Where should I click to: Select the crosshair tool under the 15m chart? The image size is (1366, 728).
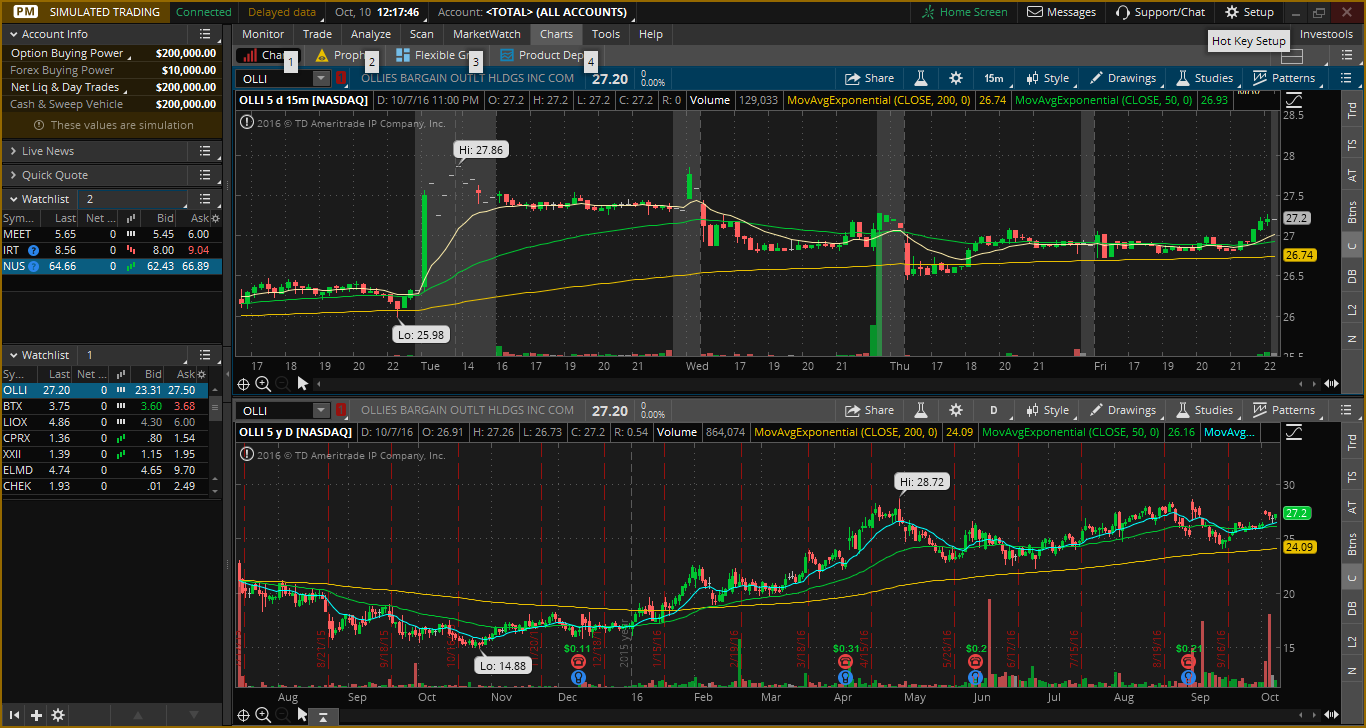[244, 383]
